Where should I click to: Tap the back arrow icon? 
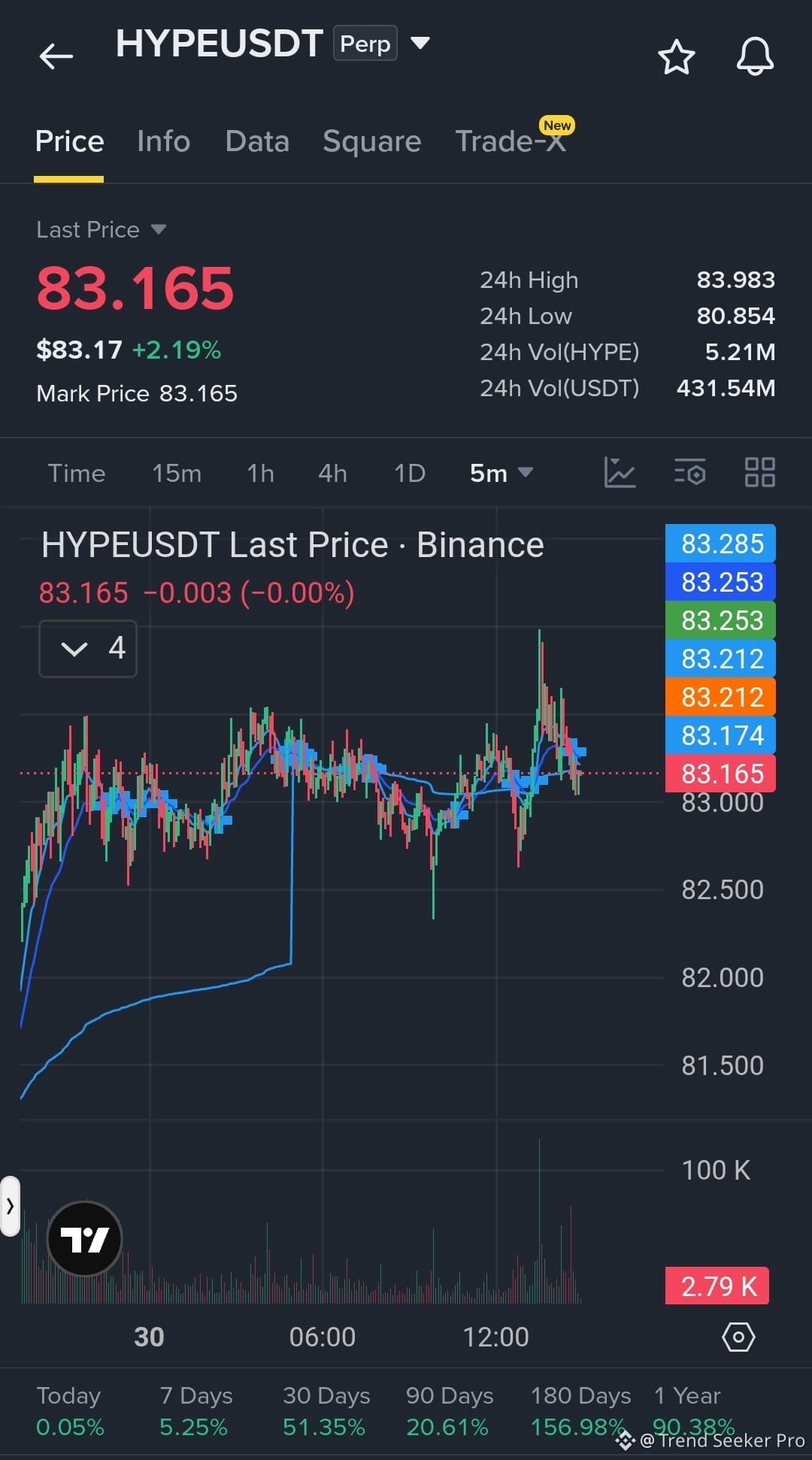(x=56, y=56)
